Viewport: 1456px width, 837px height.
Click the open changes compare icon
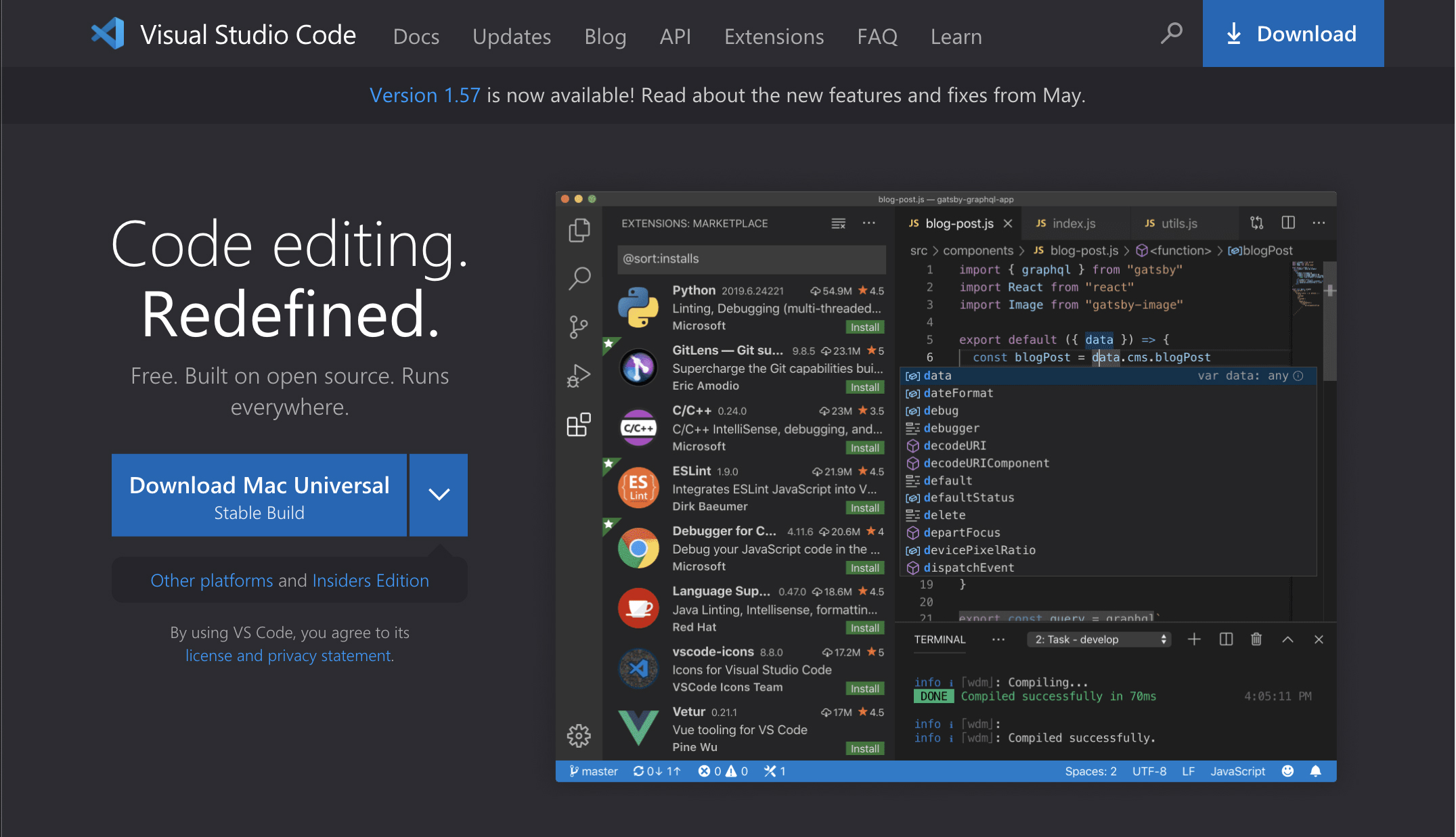(1257, 223)
